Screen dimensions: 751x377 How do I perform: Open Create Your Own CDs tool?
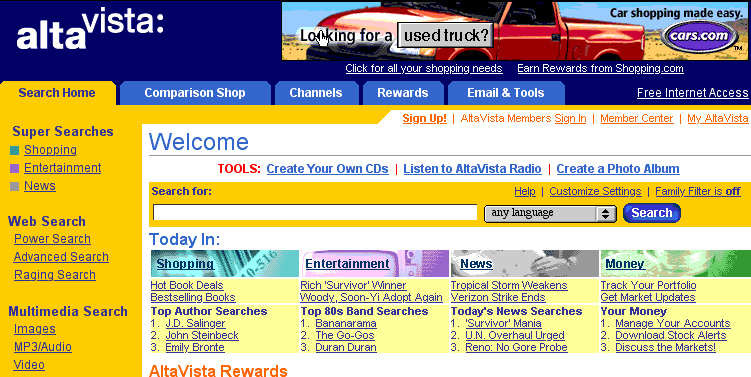point(328,169)
